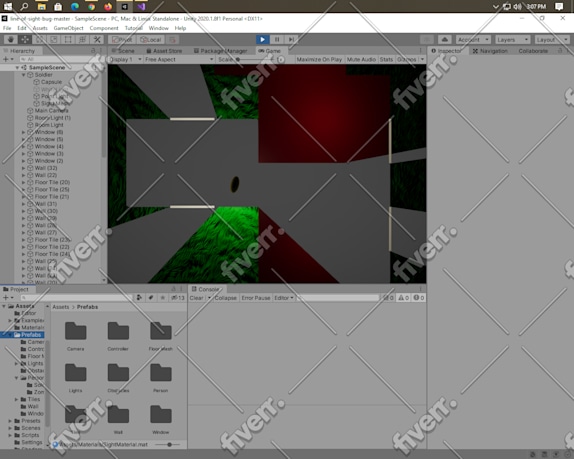574x459 pixels.
Task: Open the Window menu
Action: [x=159, y=28]
